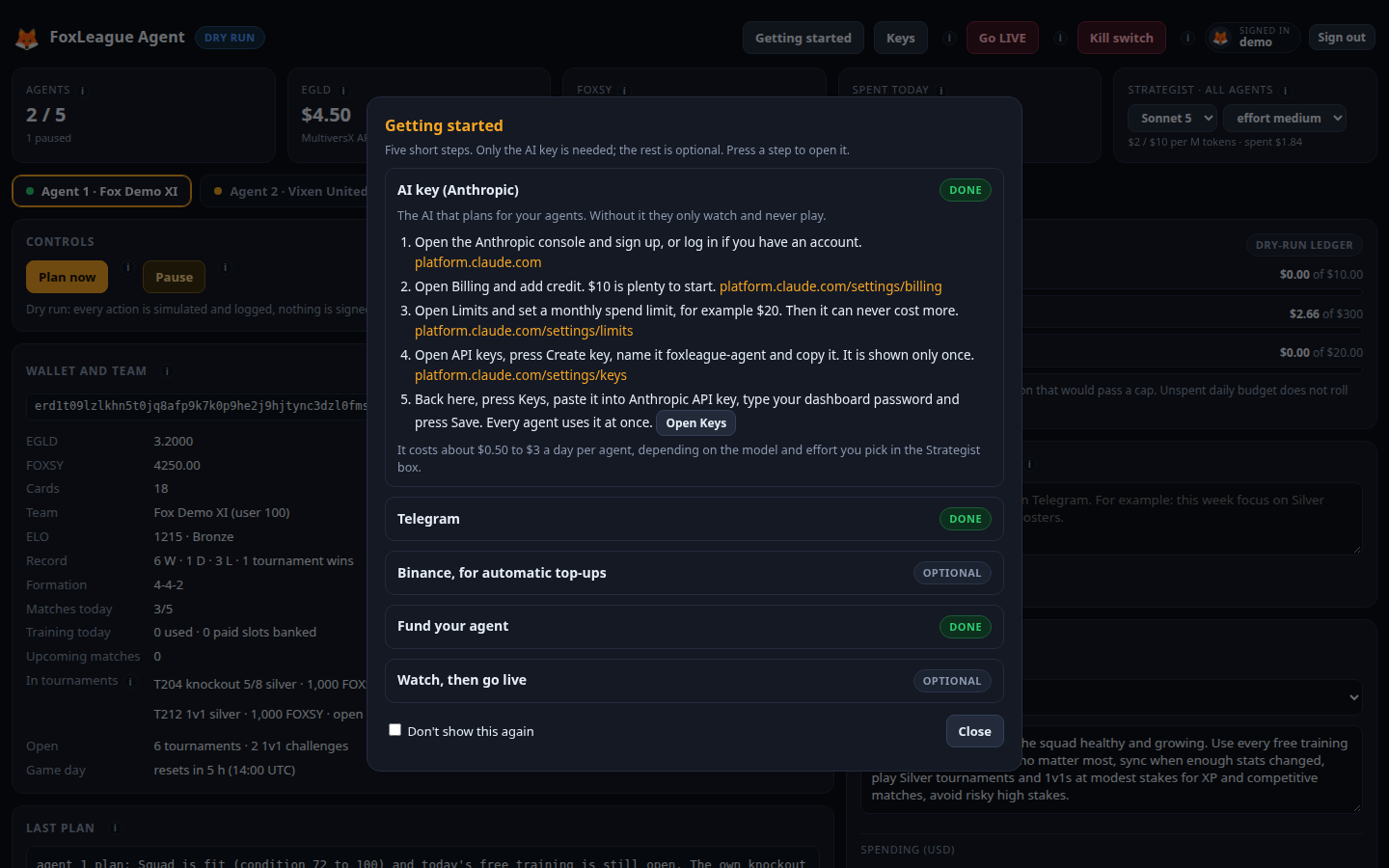Click the Pause button under Controls

pos(174,277)
